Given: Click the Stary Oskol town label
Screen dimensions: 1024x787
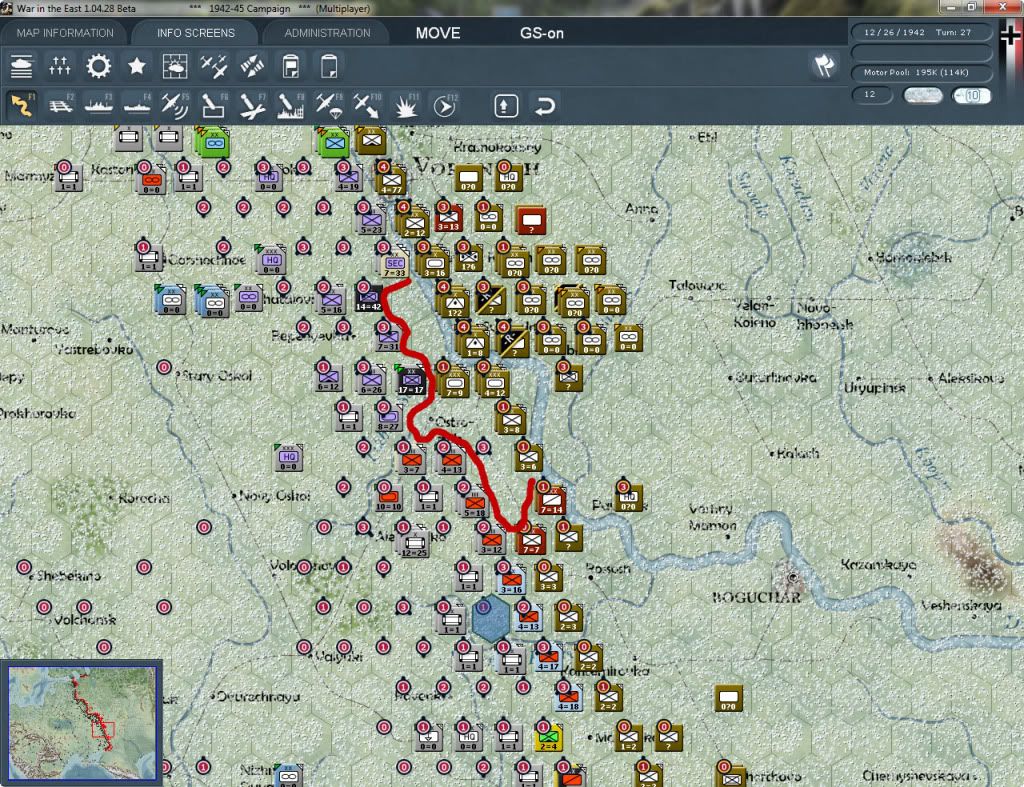Looking at the screenshot, I should tap(216, 376).
